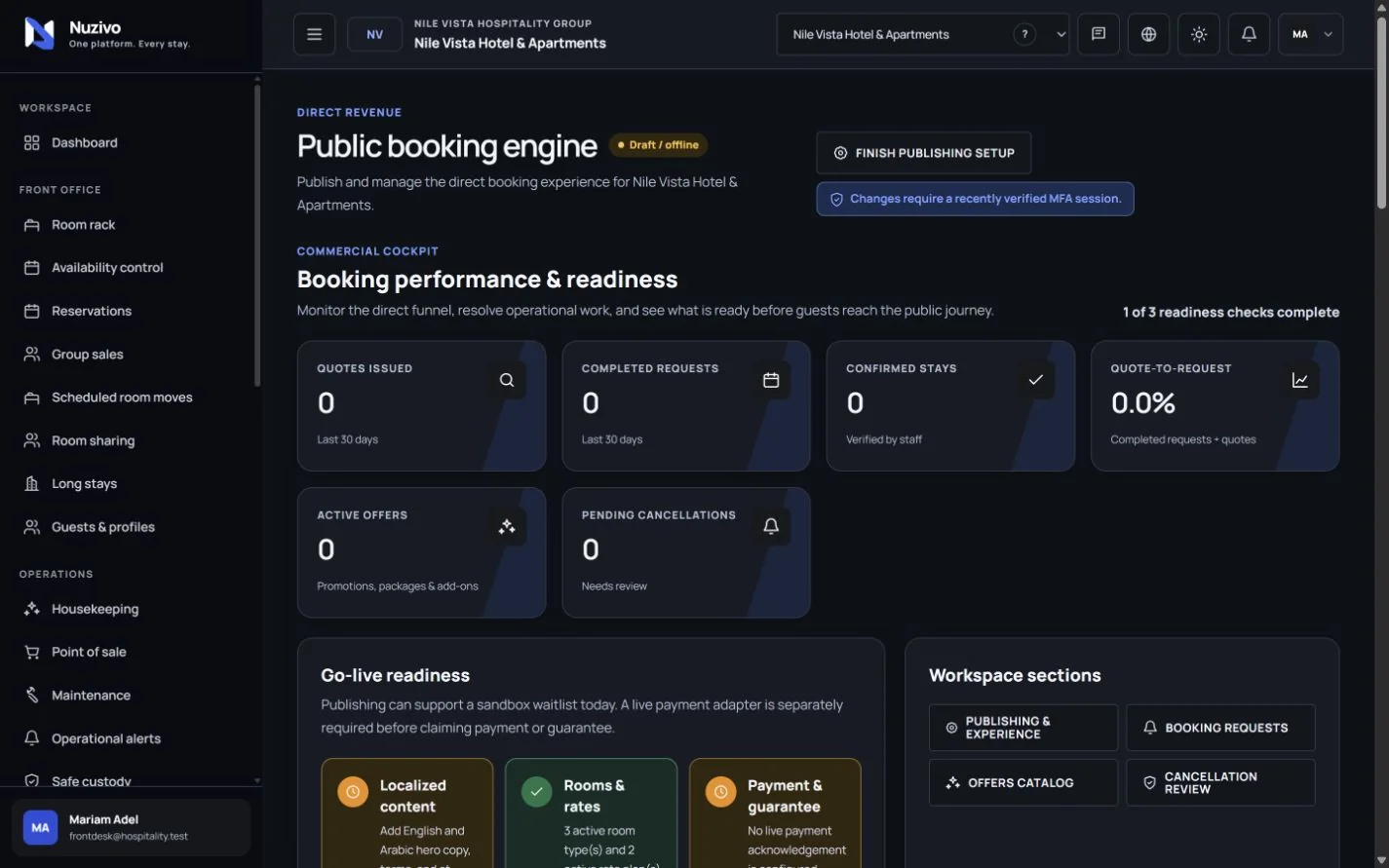Click the Completed Requests calendar icon
1389x868 pixels.
[x=771, y=380]
